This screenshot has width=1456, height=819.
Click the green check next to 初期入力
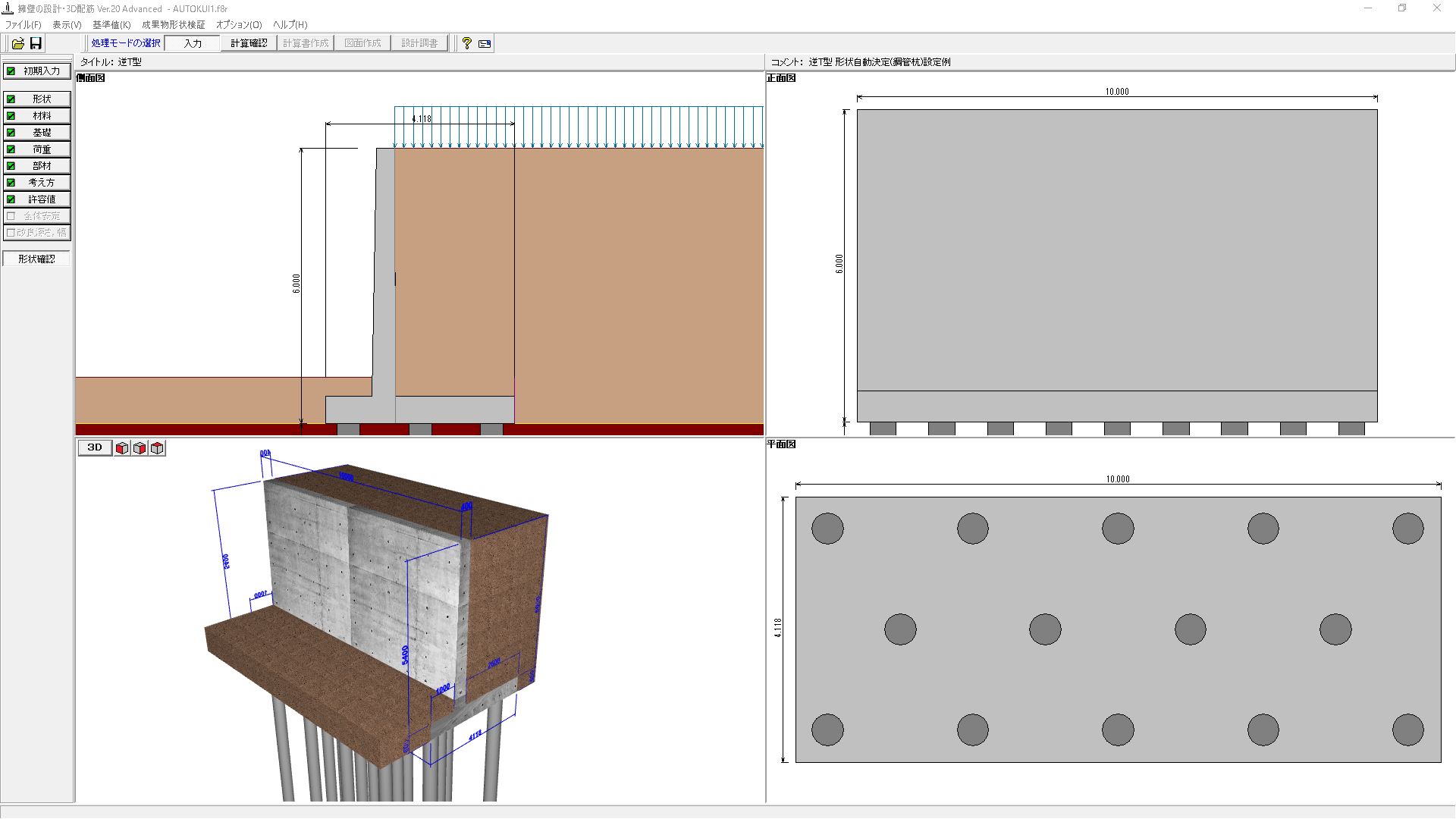(x=11, y=71)
